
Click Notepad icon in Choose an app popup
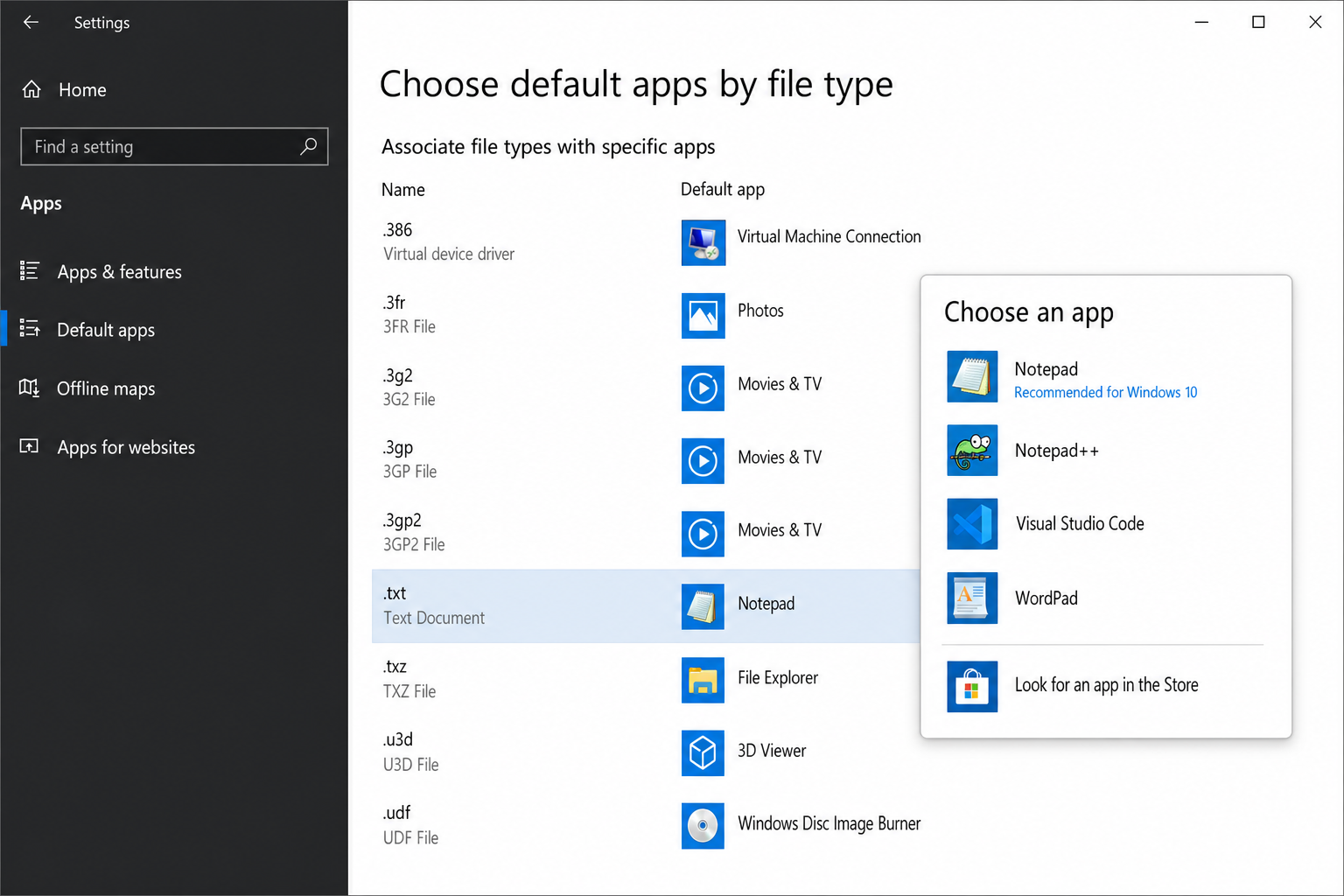pos(972,376)
